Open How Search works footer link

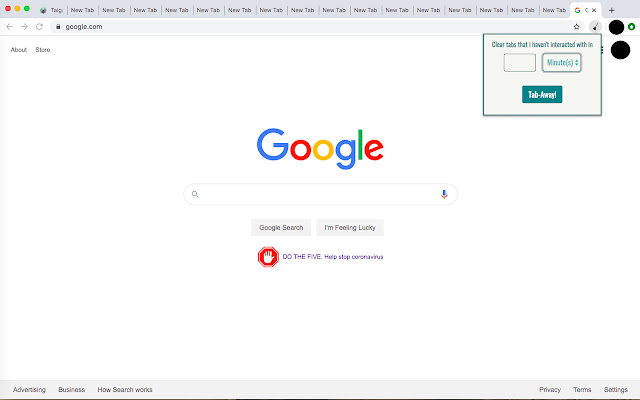pyautogui.click(x=125, y=390)
